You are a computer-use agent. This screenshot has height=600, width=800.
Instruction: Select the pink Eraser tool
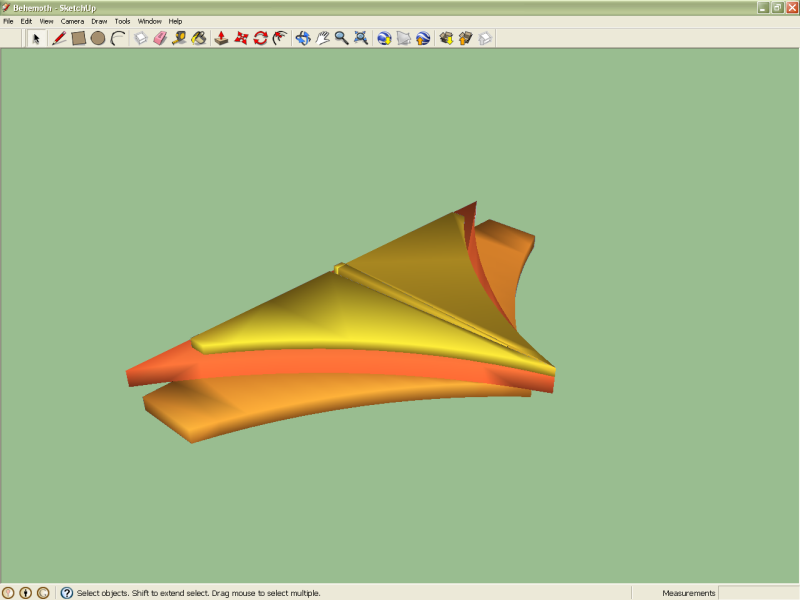pos(160,38)
